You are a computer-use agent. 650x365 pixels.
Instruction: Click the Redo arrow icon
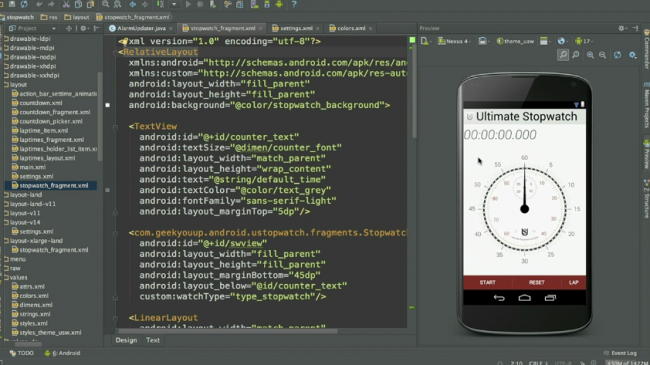pos(51,4)
